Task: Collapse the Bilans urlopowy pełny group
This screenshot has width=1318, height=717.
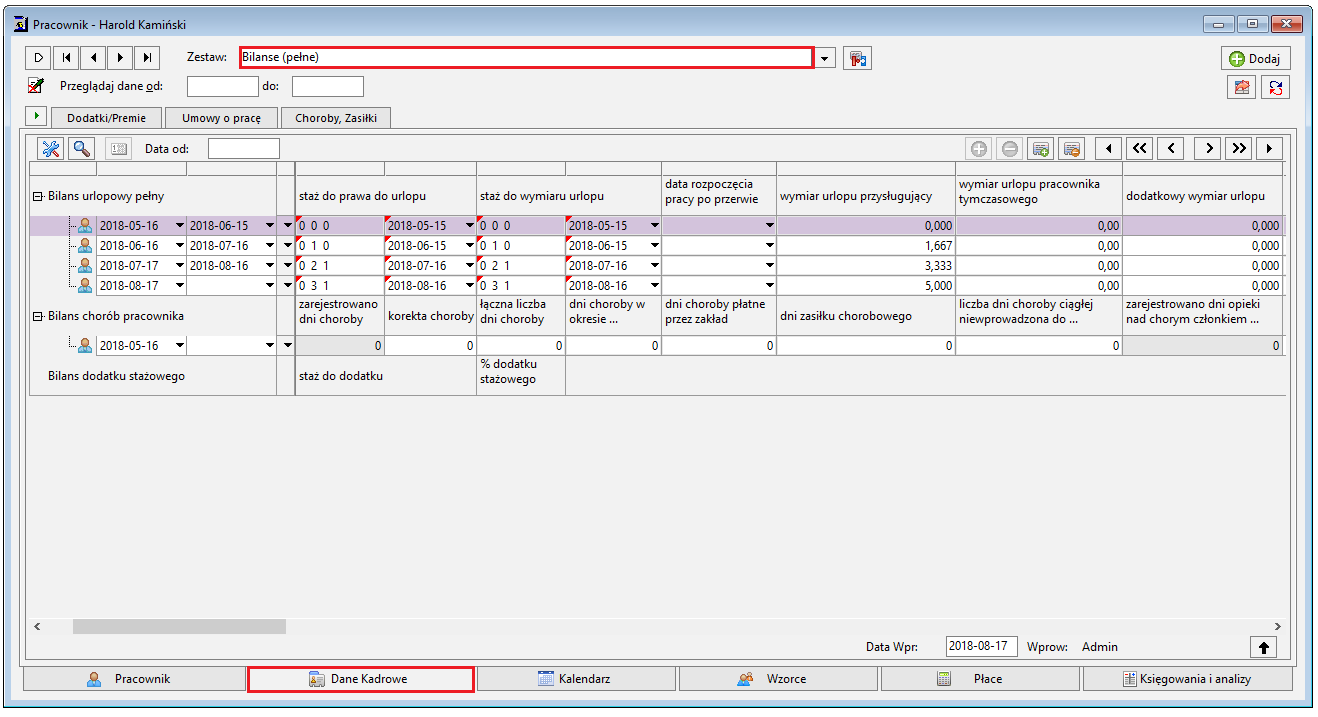Action: click(x=38, y=197)
